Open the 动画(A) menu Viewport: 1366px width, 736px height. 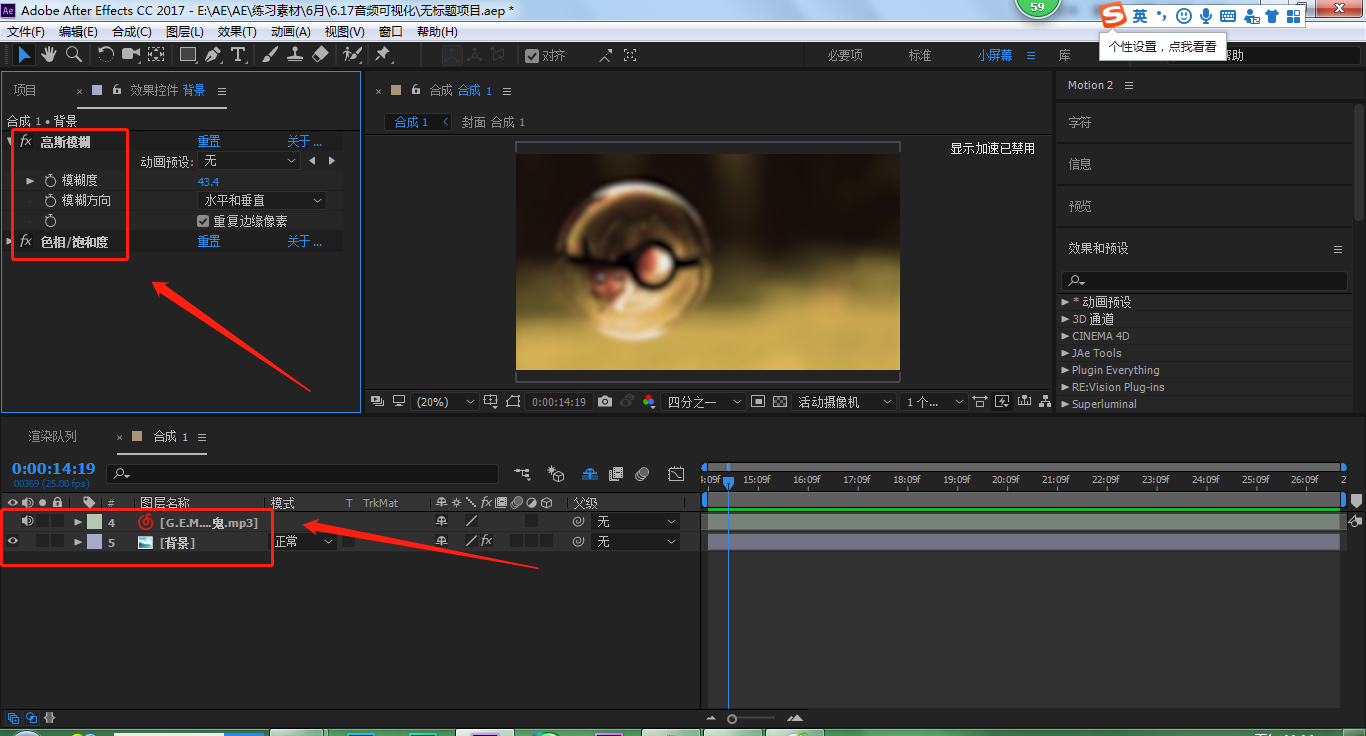pyautogui.click(x=291, y=32)
